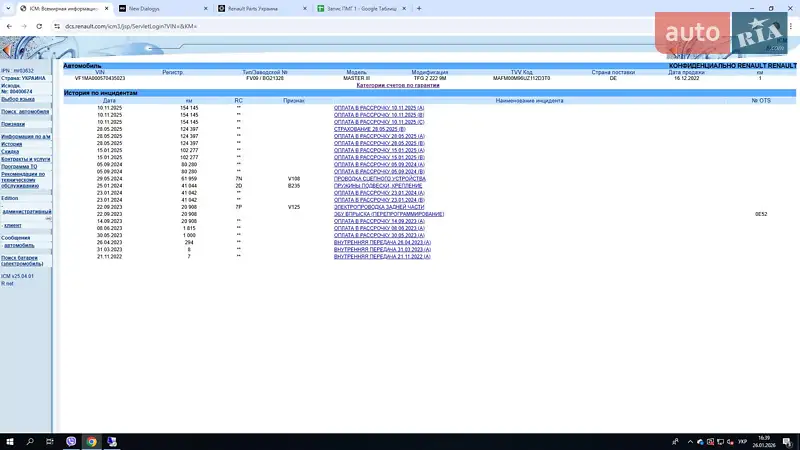Image resolution: width=800 pixels, height=450 pixels.
Task: Select Выбор языка in sidebar
Action: pos(18,99)
